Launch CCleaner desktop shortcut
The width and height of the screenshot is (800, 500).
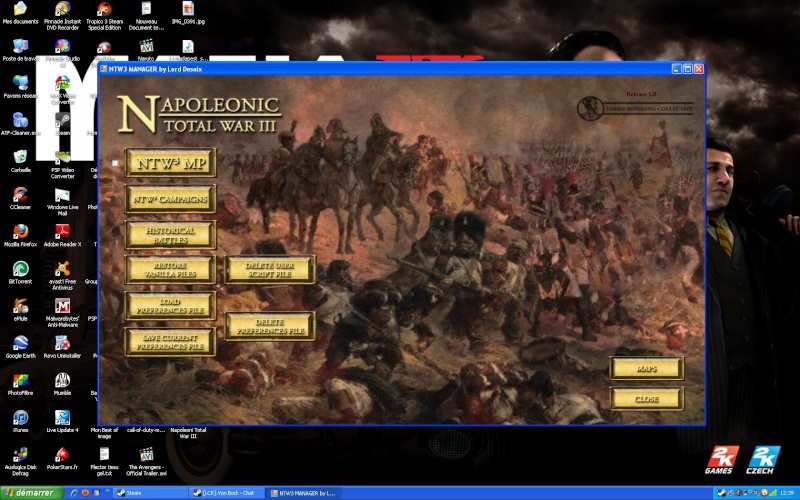[20, 198]
